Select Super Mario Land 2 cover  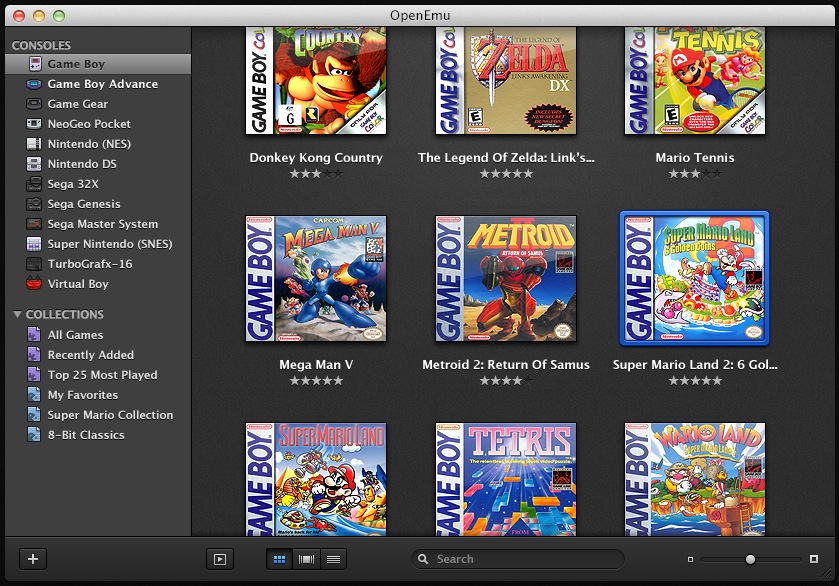point(695,278)
